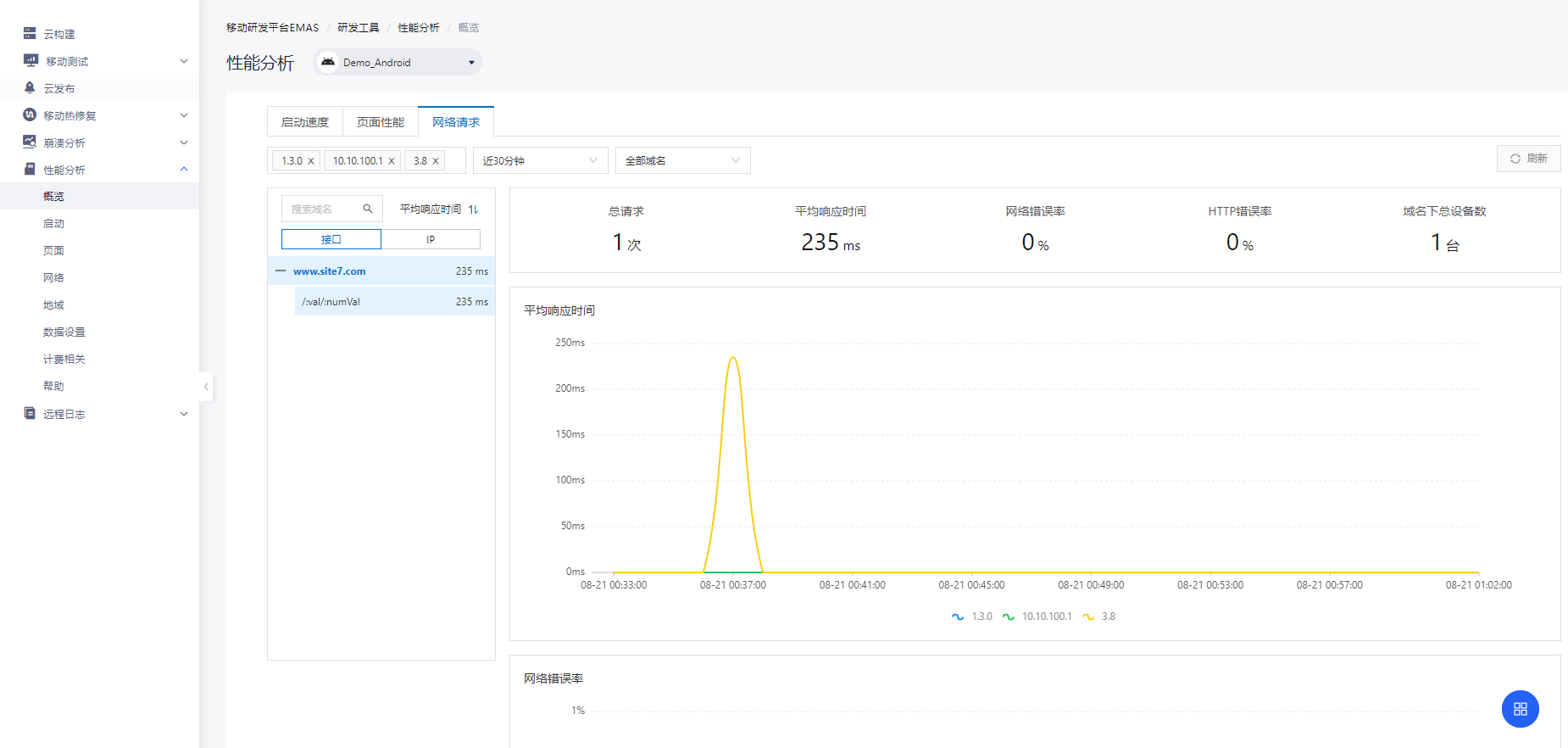
Task: Click the 235 ms average response value
Action: (831, 243)
